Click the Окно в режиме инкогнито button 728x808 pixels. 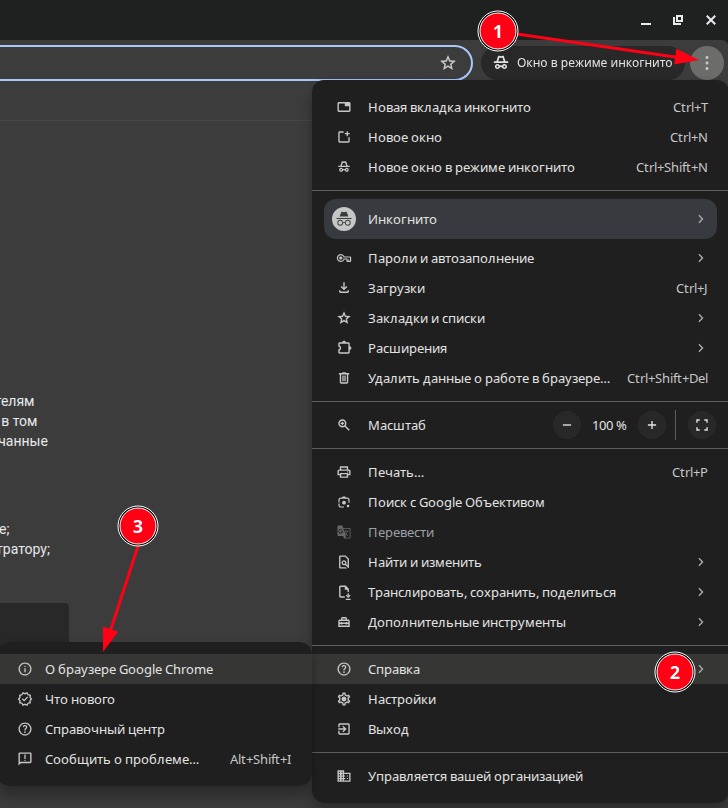[x=583, y=63]
